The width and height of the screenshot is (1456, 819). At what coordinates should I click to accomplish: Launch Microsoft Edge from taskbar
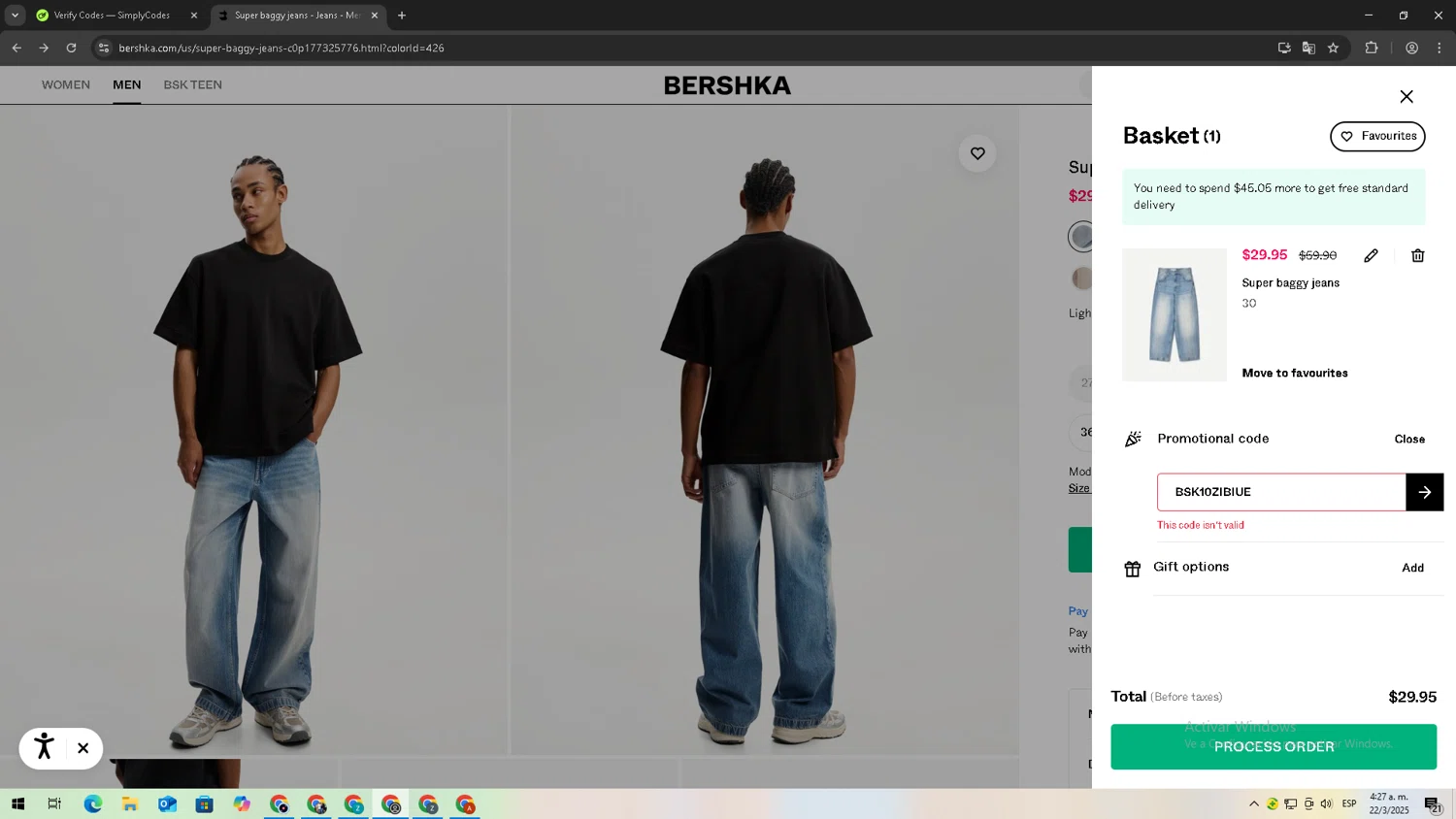[x=92, y=804]
